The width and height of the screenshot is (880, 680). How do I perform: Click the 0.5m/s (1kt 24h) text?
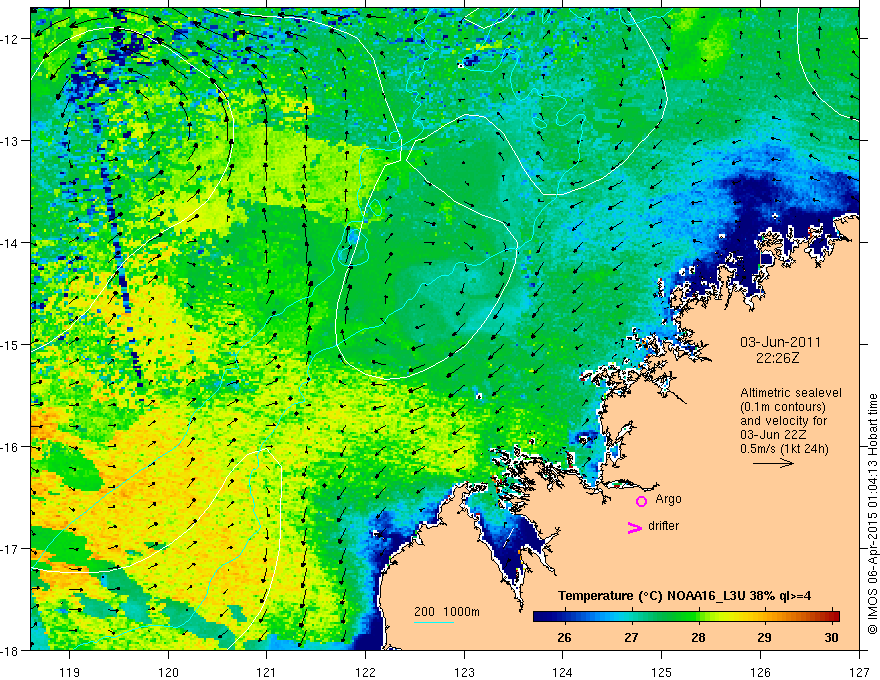point(784,449)
